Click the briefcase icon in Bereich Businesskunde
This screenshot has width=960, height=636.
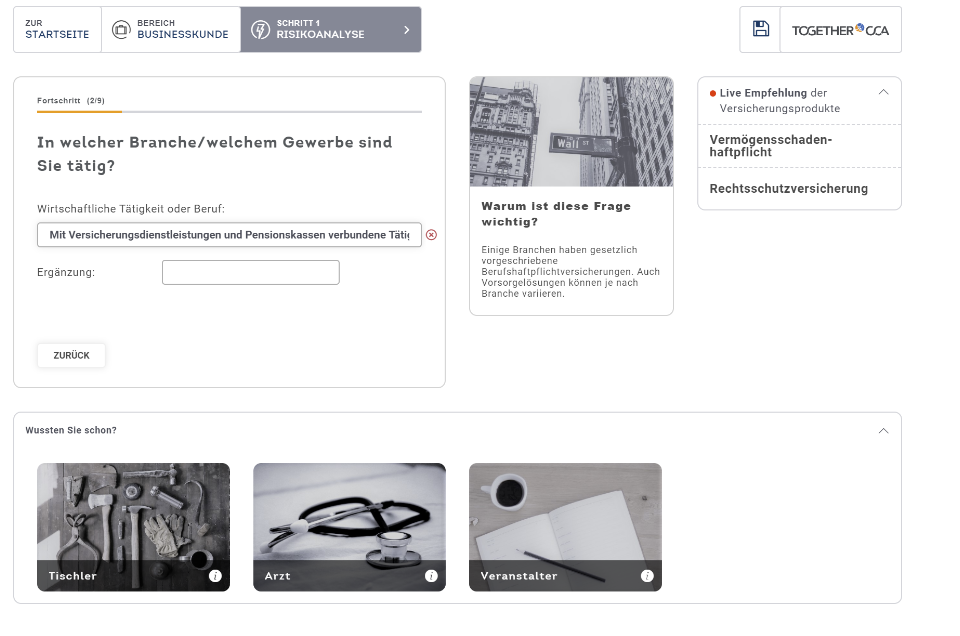(121, 30)
